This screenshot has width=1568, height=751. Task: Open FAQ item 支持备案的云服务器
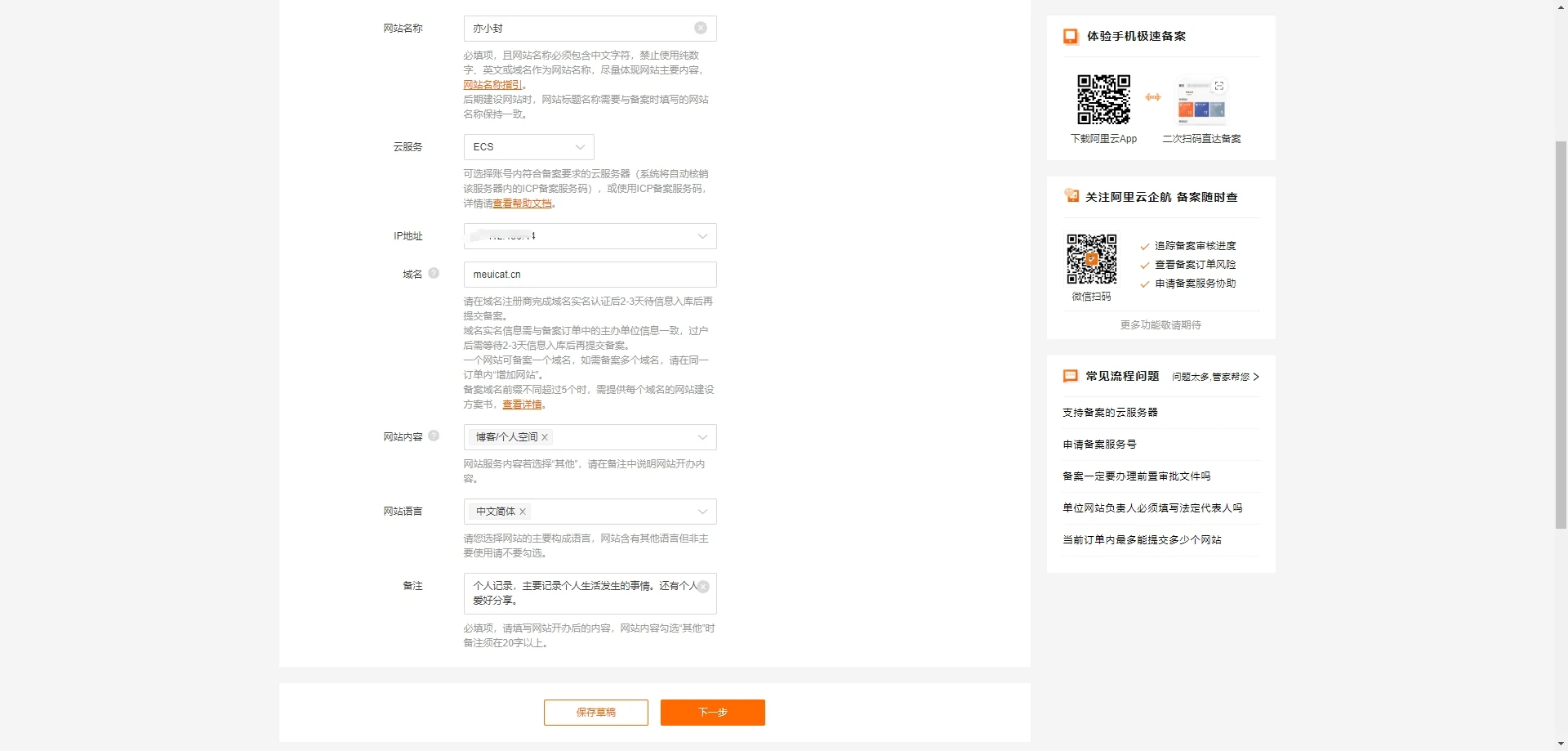coord(1110,413)
